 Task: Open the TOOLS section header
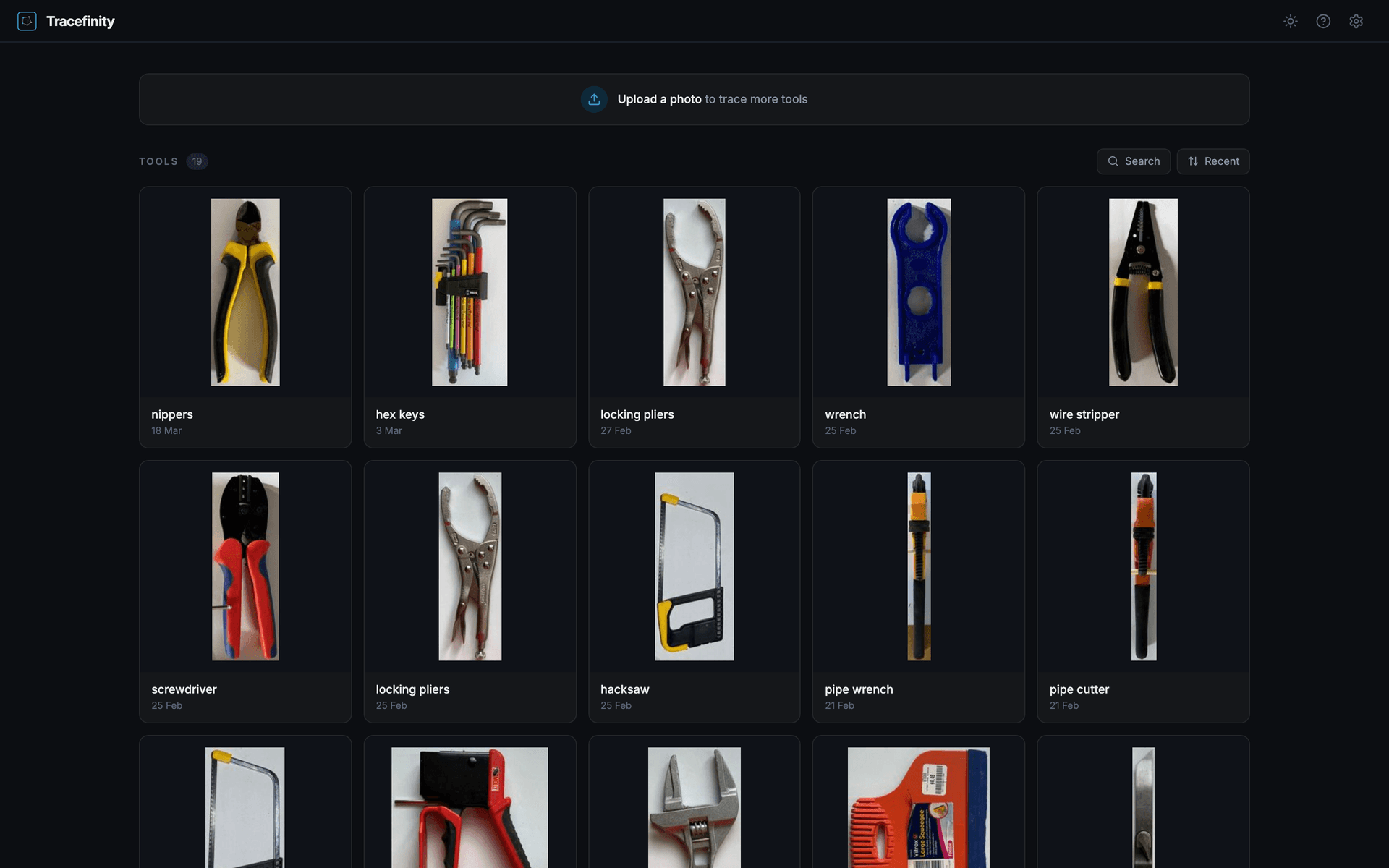(158, 161)
